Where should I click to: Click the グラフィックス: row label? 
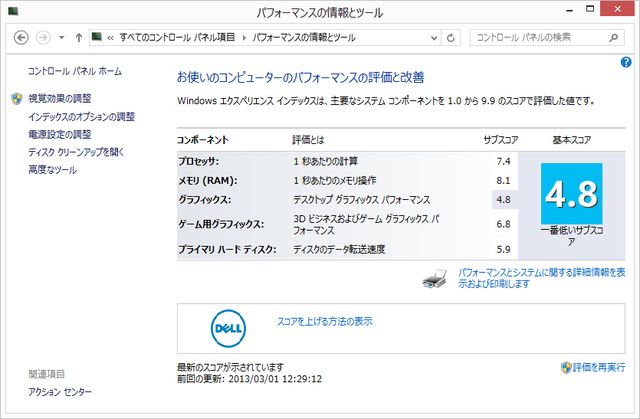click(204, 200)
